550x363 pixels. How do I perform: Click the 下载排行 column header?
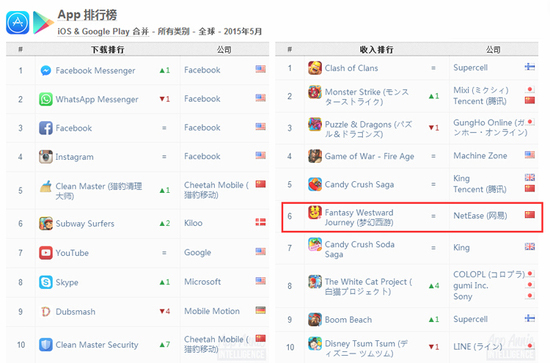coord(107,49)
